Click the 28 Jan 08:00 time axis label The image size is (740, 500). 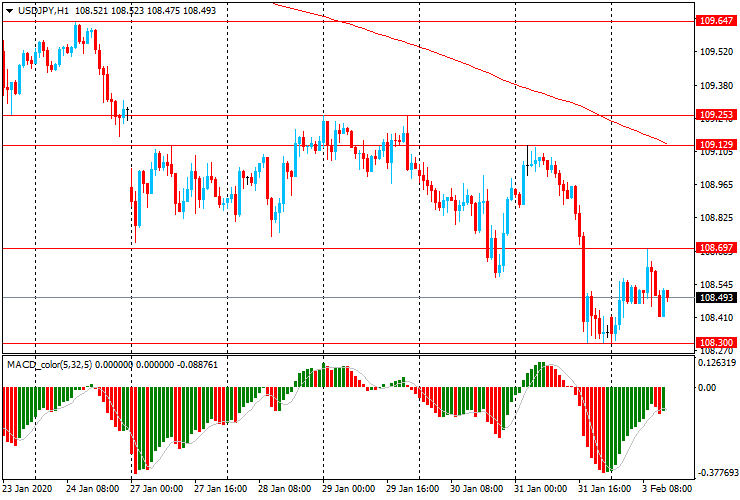coord(285,488)
